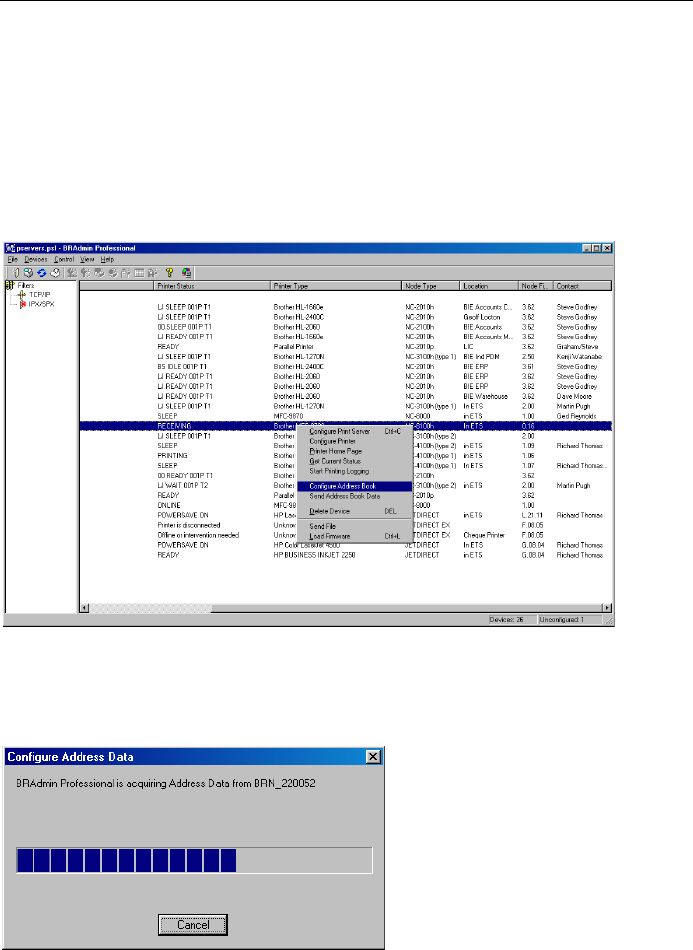Click the Unconfigured: 1 status bar entry

point(569,620)
